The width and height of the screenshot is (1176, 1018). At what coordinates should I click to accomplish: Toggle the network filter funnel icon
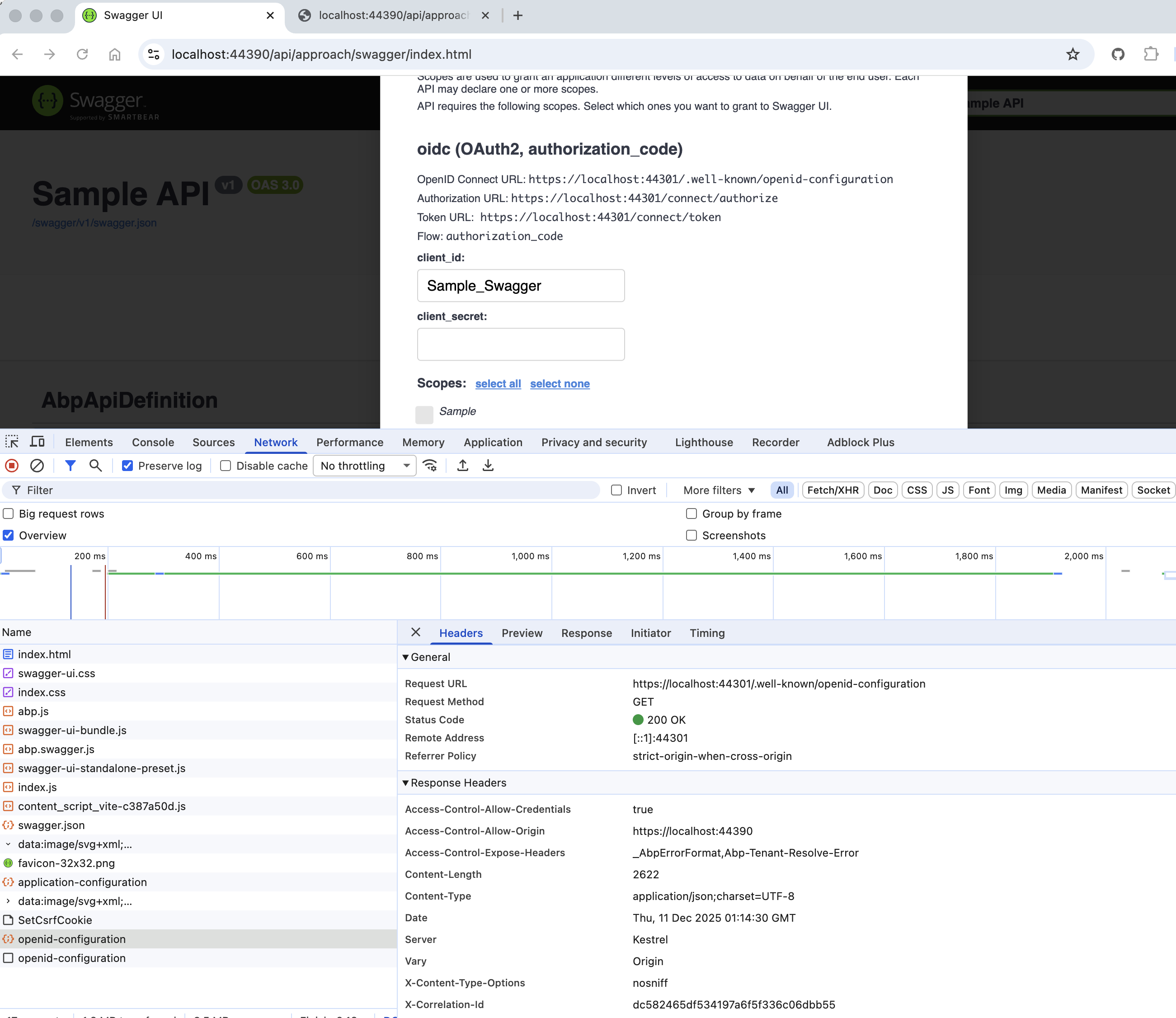pyautogui.click(x=71, y=466)
